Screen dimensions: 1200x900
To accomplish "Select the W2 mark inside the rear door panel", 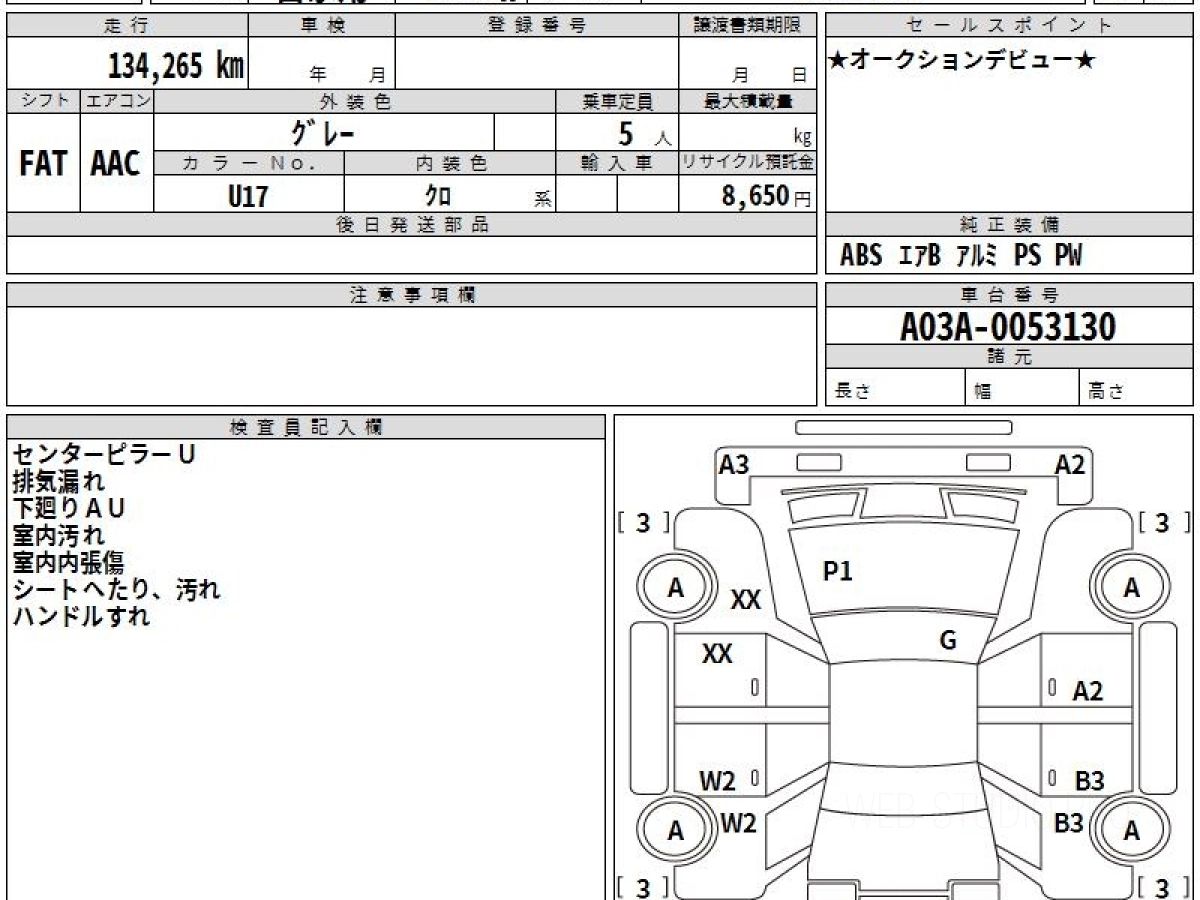I will (x=717, y=781).
